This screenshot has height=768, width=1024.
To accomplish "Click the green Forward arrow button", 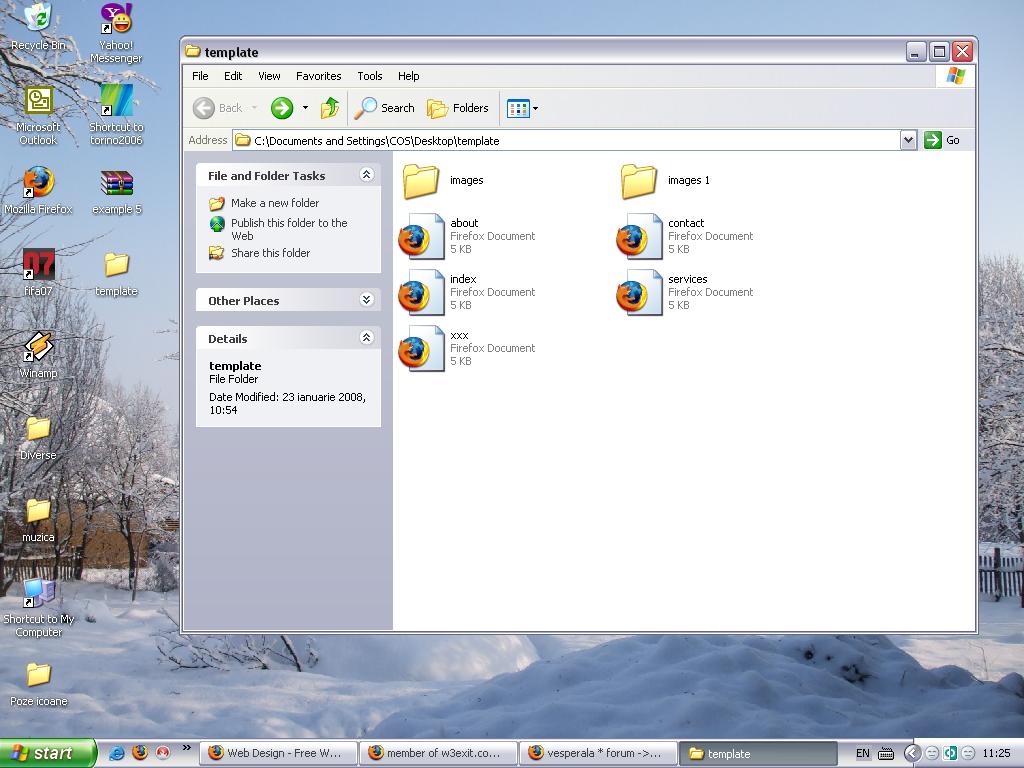I will point(282,108).
